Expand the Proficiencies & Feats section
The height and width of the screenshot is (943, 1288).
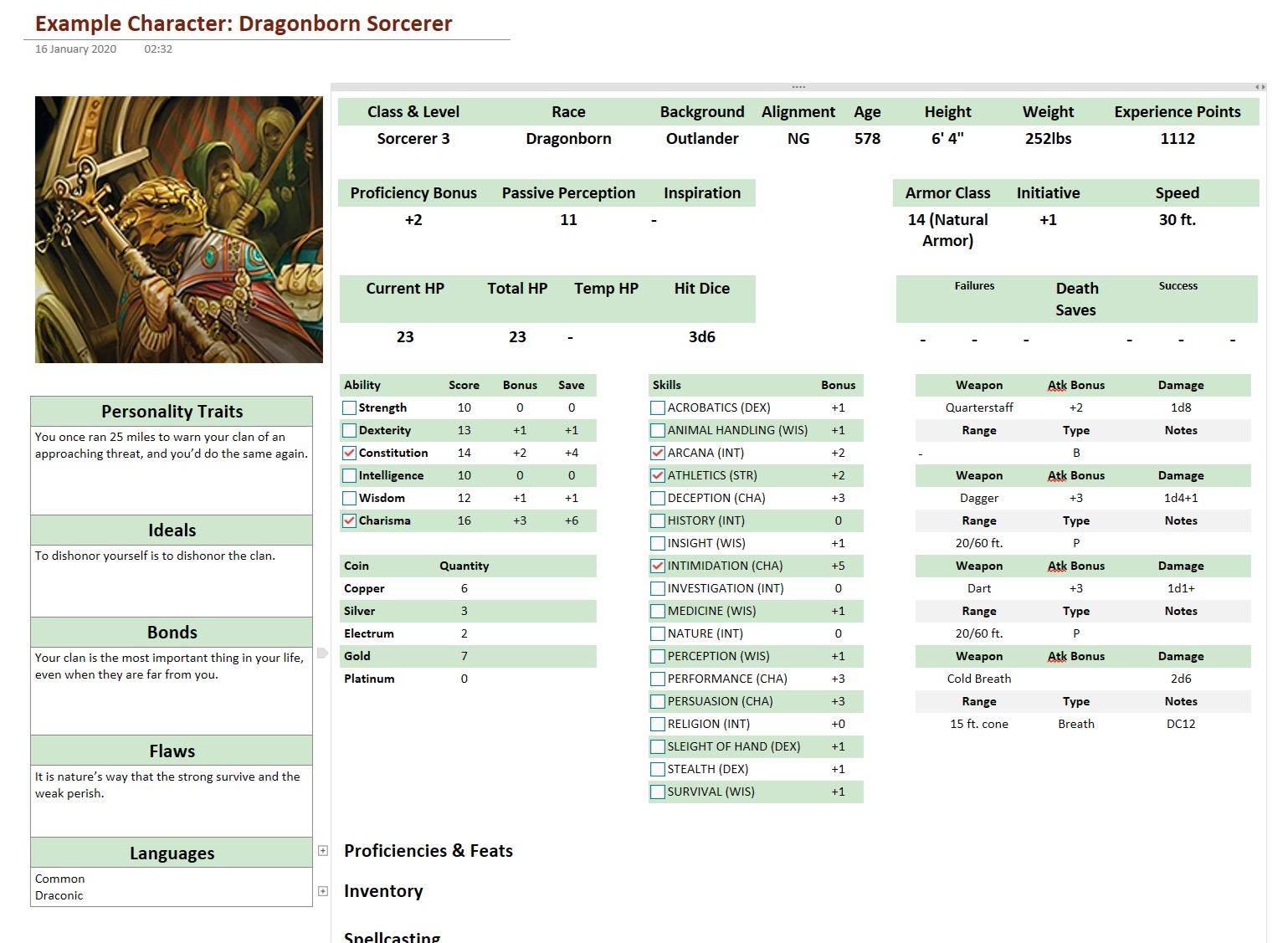pos(323,851)
